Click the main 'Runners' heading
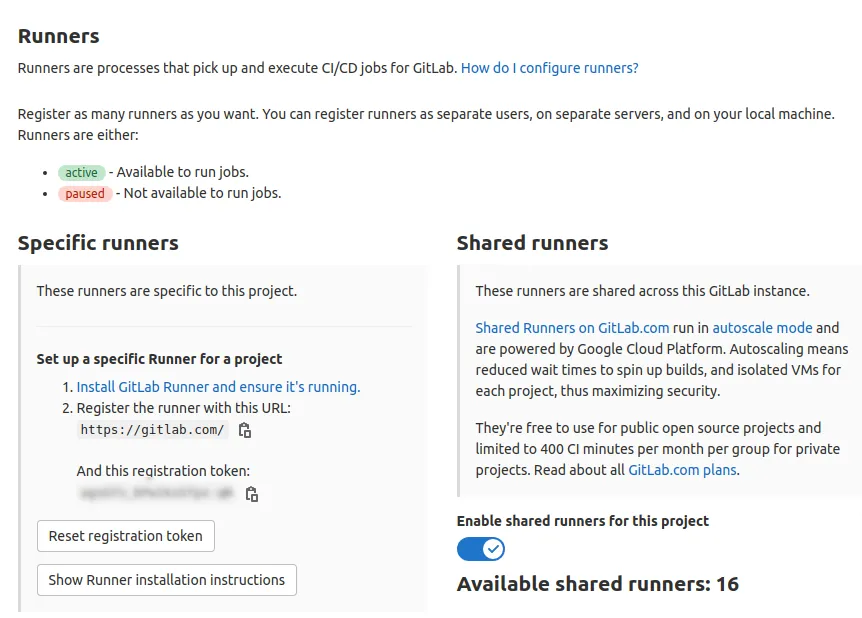The image size is (862, 618). (59, 36)
